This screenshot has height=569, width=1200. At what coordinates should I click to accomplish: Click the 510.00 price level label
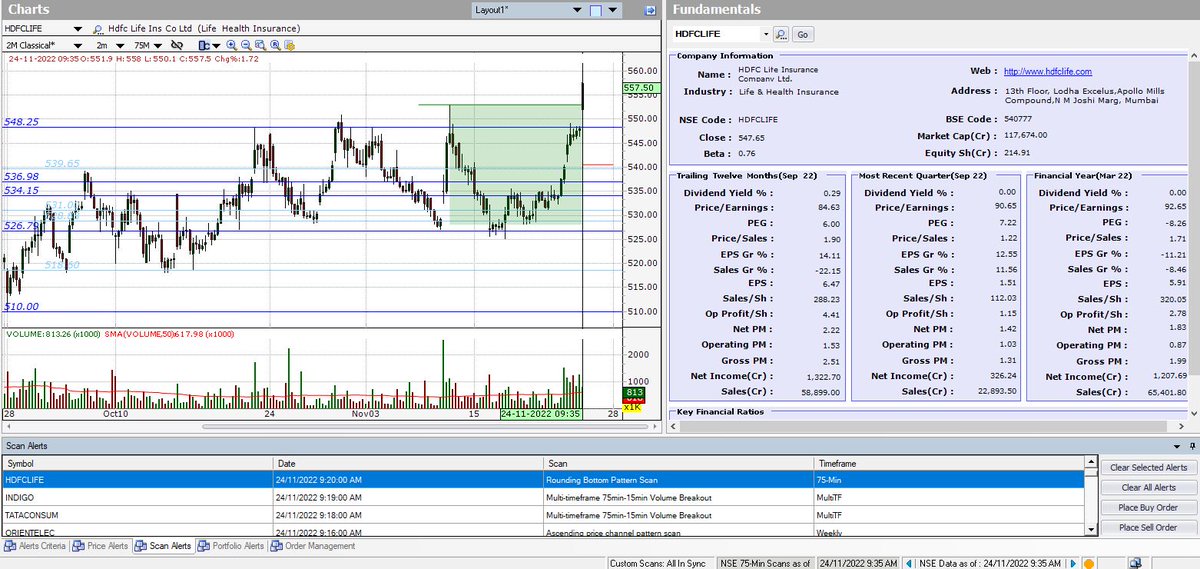(21, 306)
